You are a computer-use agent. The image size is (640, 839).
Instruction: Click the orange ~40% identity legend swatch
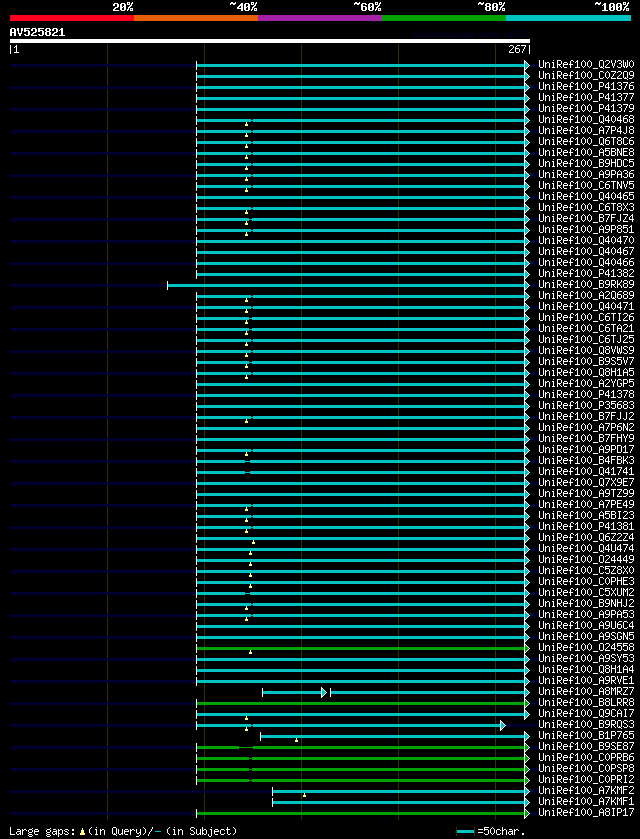pyautogui.click(x=196, y=18)
